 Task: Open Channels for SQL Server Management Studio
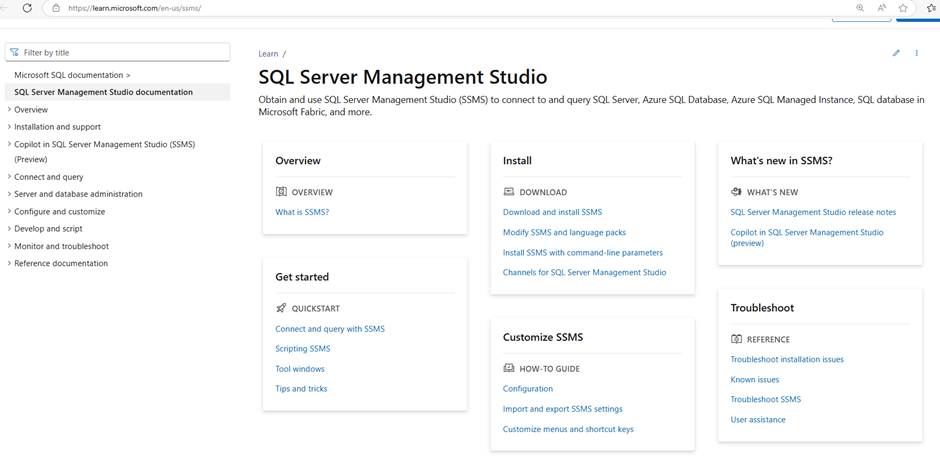[x=585, y=272]
